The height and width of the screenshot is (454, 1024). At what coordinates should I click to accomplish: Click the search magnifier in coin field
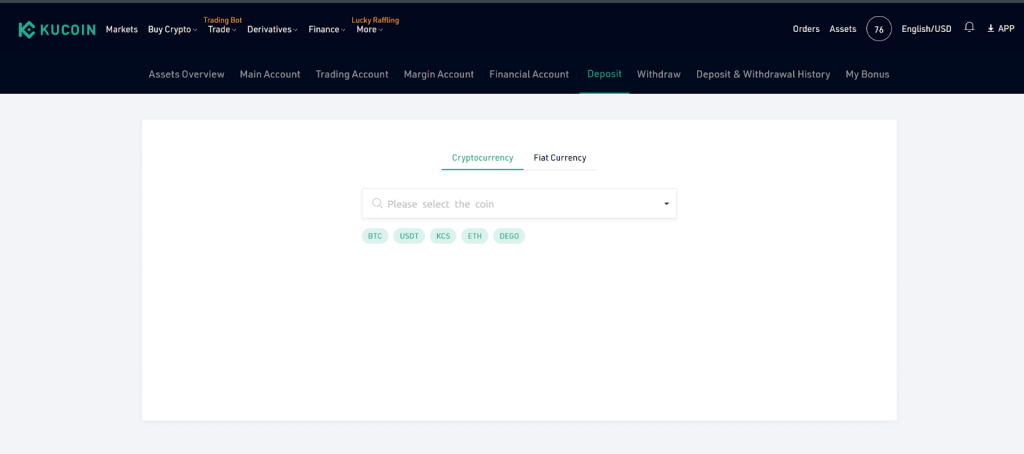[377, 203]
